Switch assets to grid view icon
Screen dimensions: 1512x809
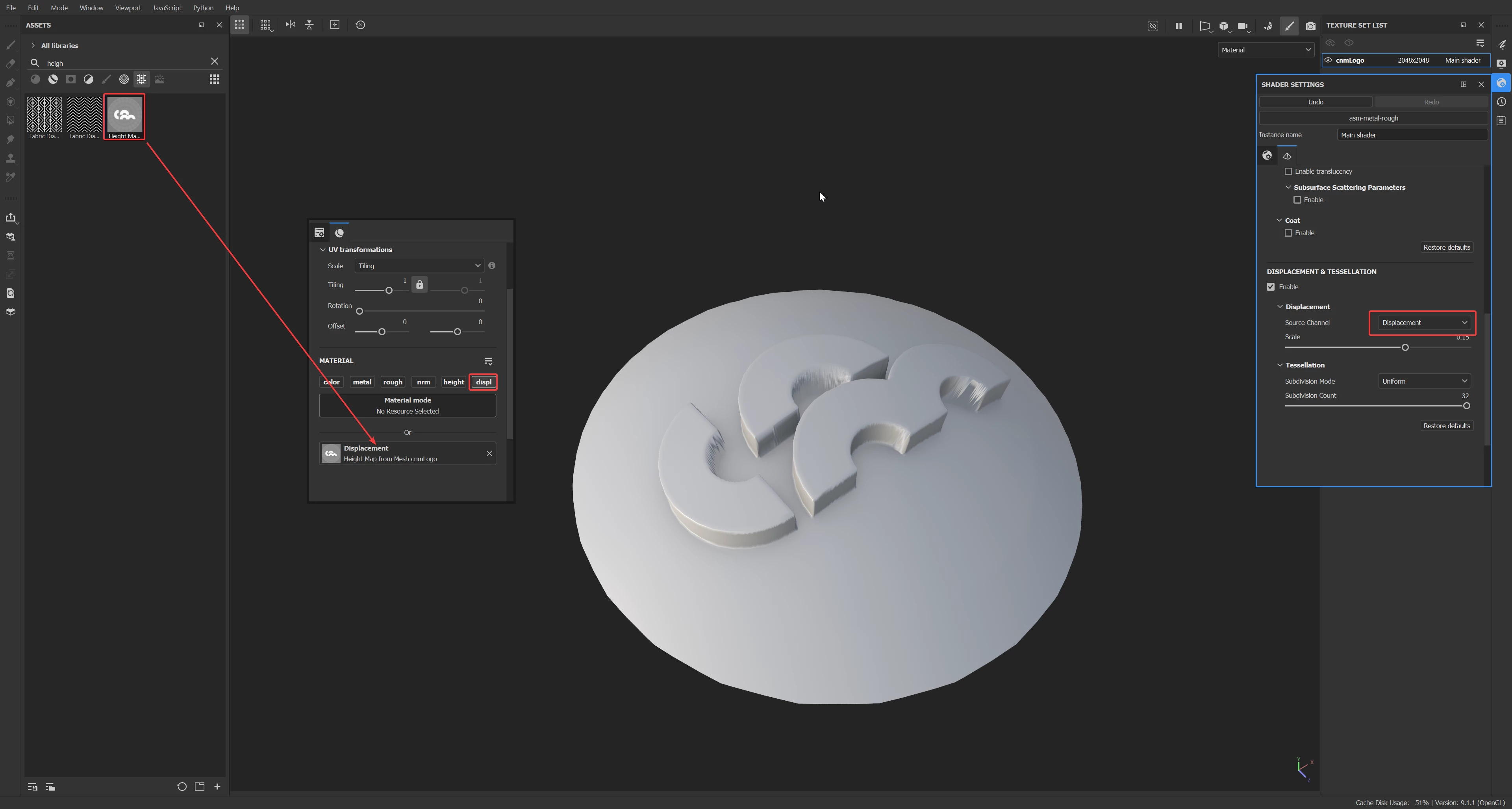(x=214, y=79)
